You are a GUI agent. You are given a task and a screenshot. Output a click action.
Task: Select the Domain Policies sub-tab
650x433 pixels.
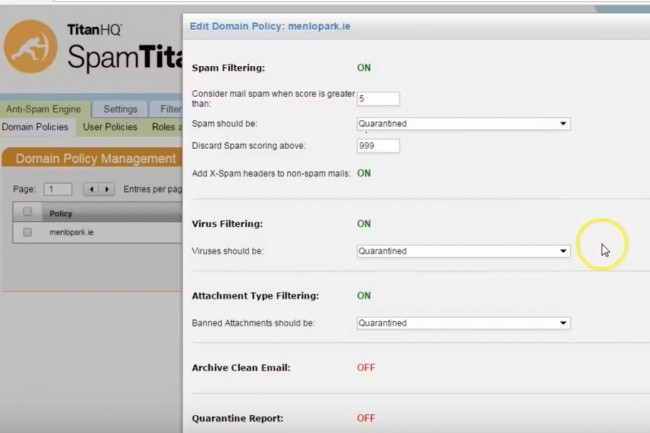point(35,127)
